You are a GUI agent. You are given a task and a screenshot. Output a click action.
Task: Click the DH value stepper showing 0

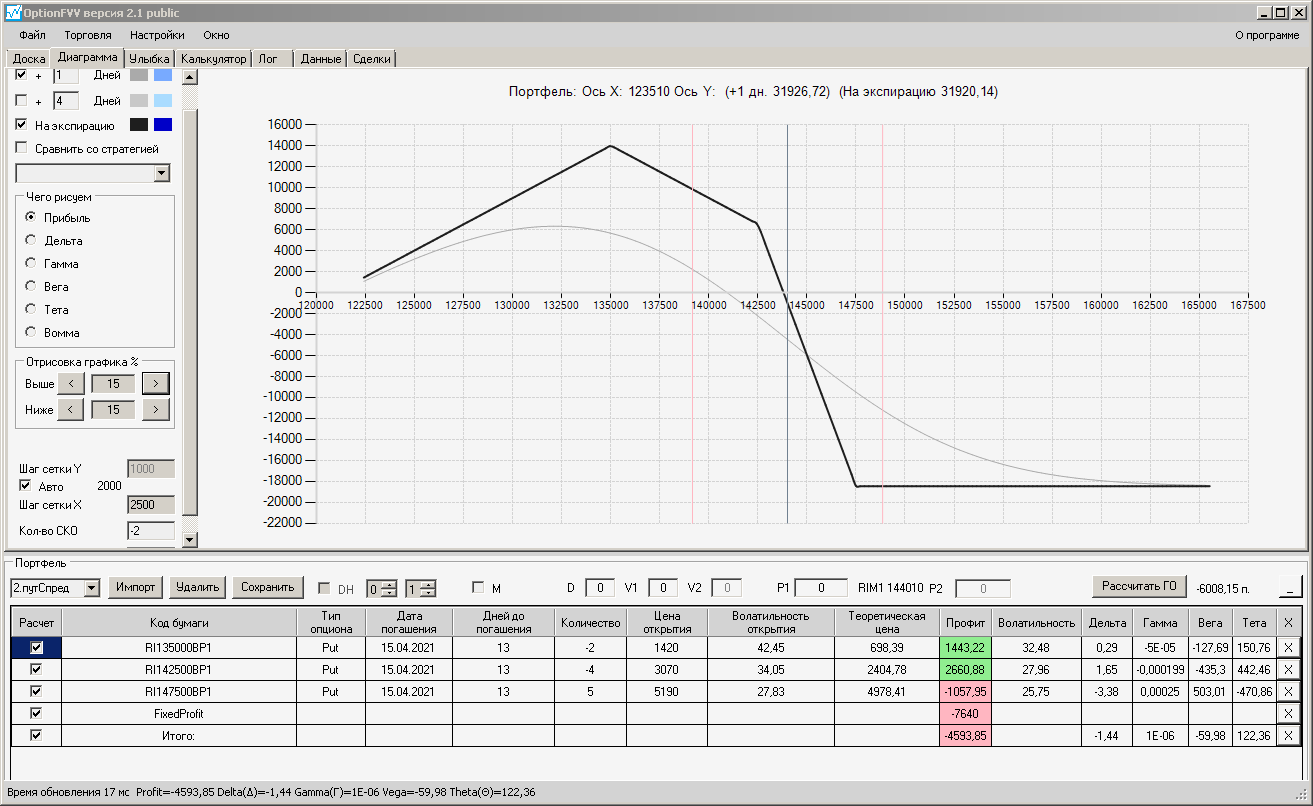(x=381, y=589)
